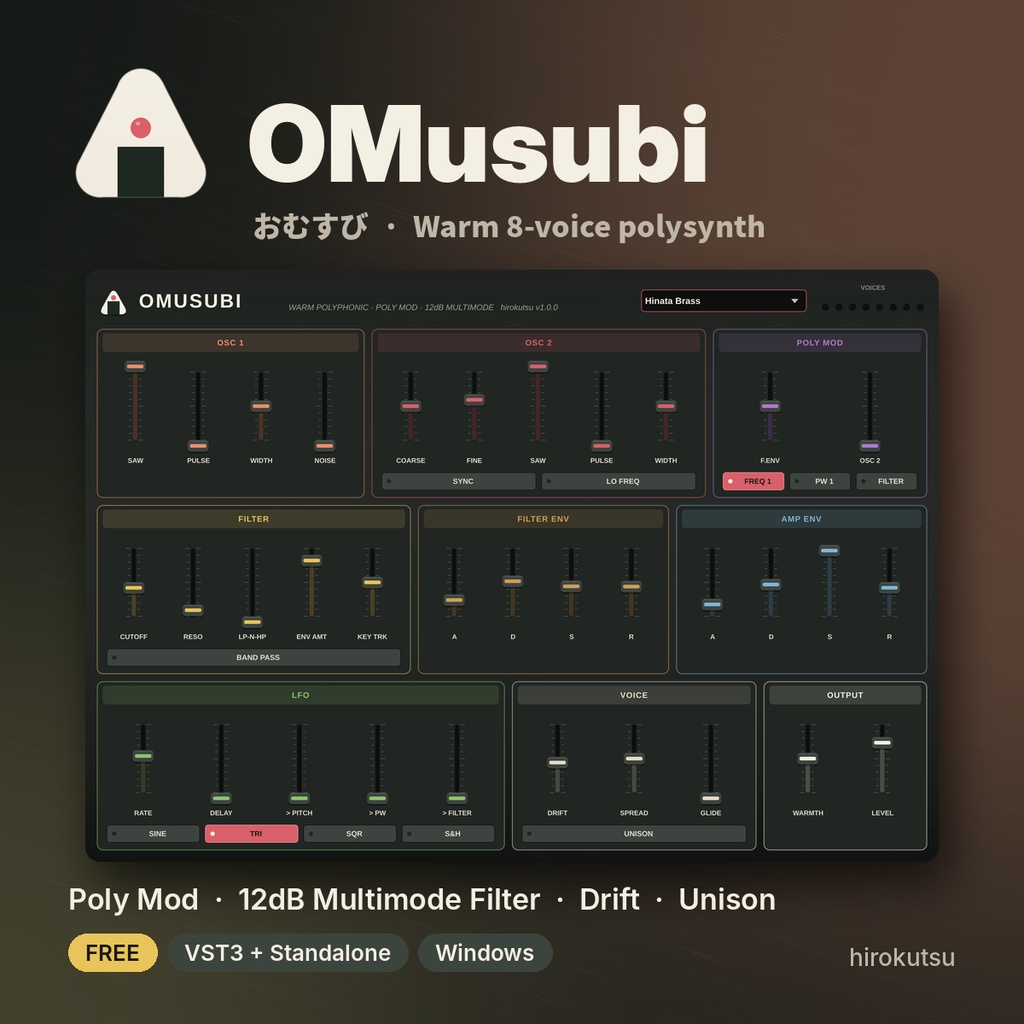The image size is (1024, 1024).
Task: Click the LFO > FILTER slider handle
Action: [x=456, y=798]
